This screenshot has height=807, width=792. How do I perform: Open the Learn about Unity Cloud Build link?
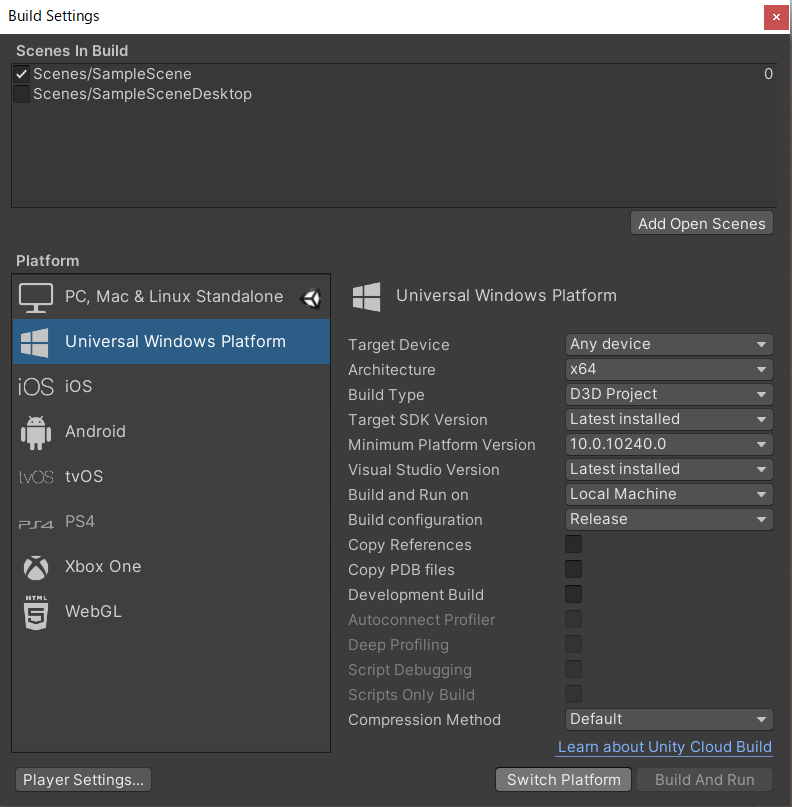click(x=664, y=747)
